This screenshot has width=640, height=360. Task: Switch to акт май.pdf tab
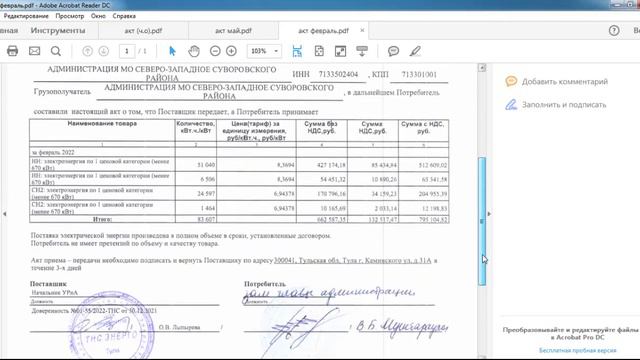[233, 31]
